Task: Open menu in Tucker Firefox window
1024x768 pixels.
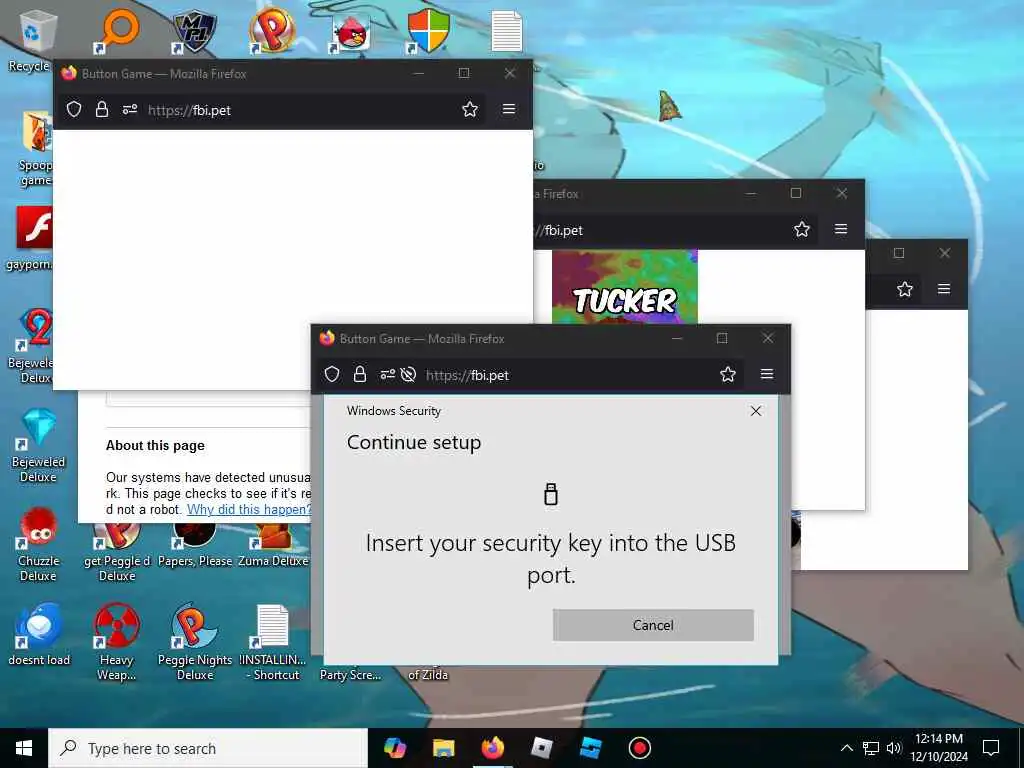Action: tap(840, 229)
